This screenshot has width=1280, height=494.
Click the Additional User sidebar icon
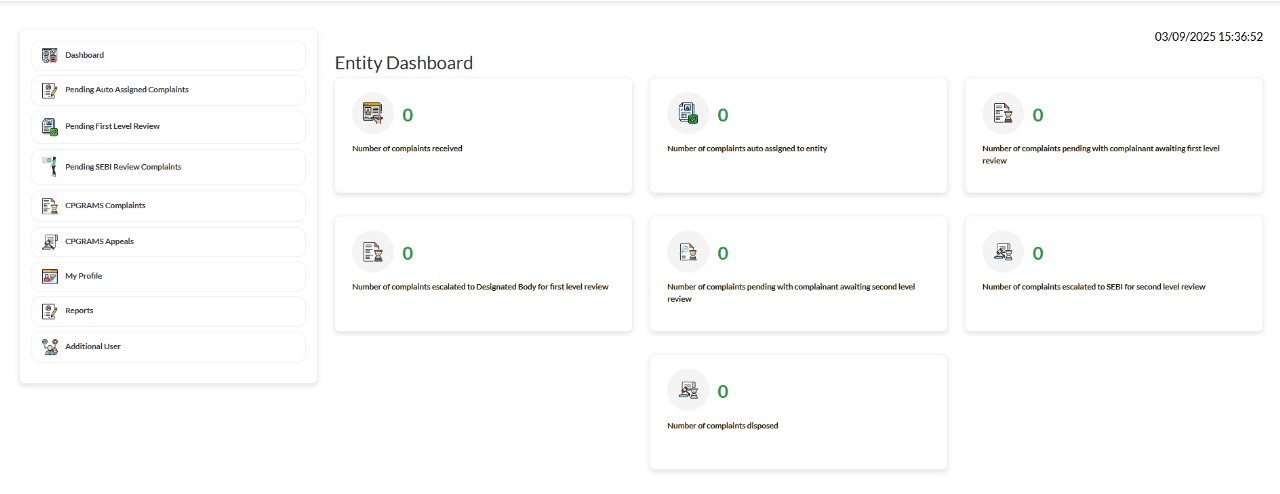click(49, 347)
